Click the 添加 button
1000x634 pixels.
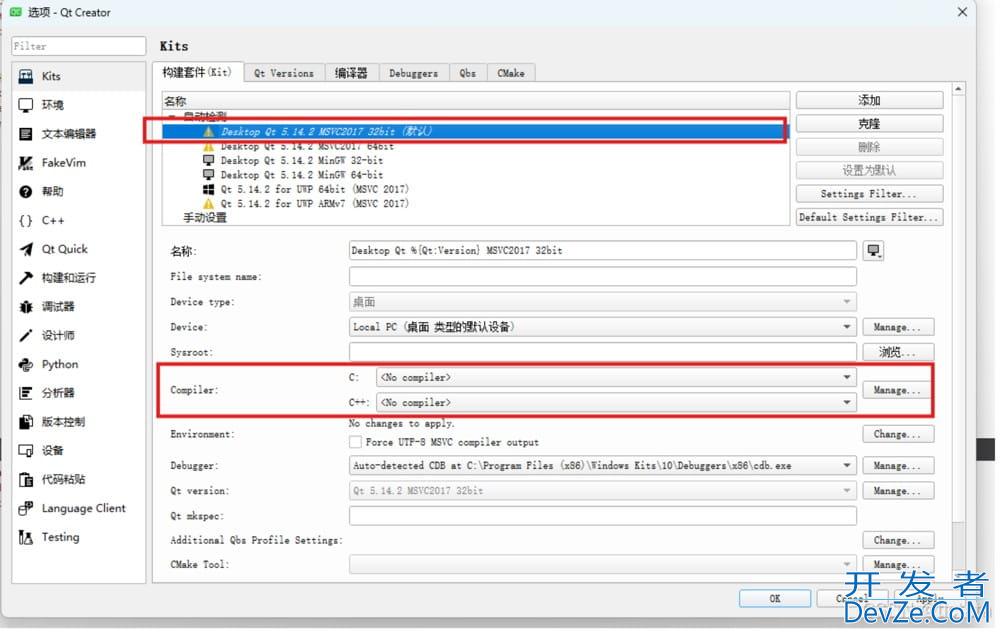(x=869, y=101)
